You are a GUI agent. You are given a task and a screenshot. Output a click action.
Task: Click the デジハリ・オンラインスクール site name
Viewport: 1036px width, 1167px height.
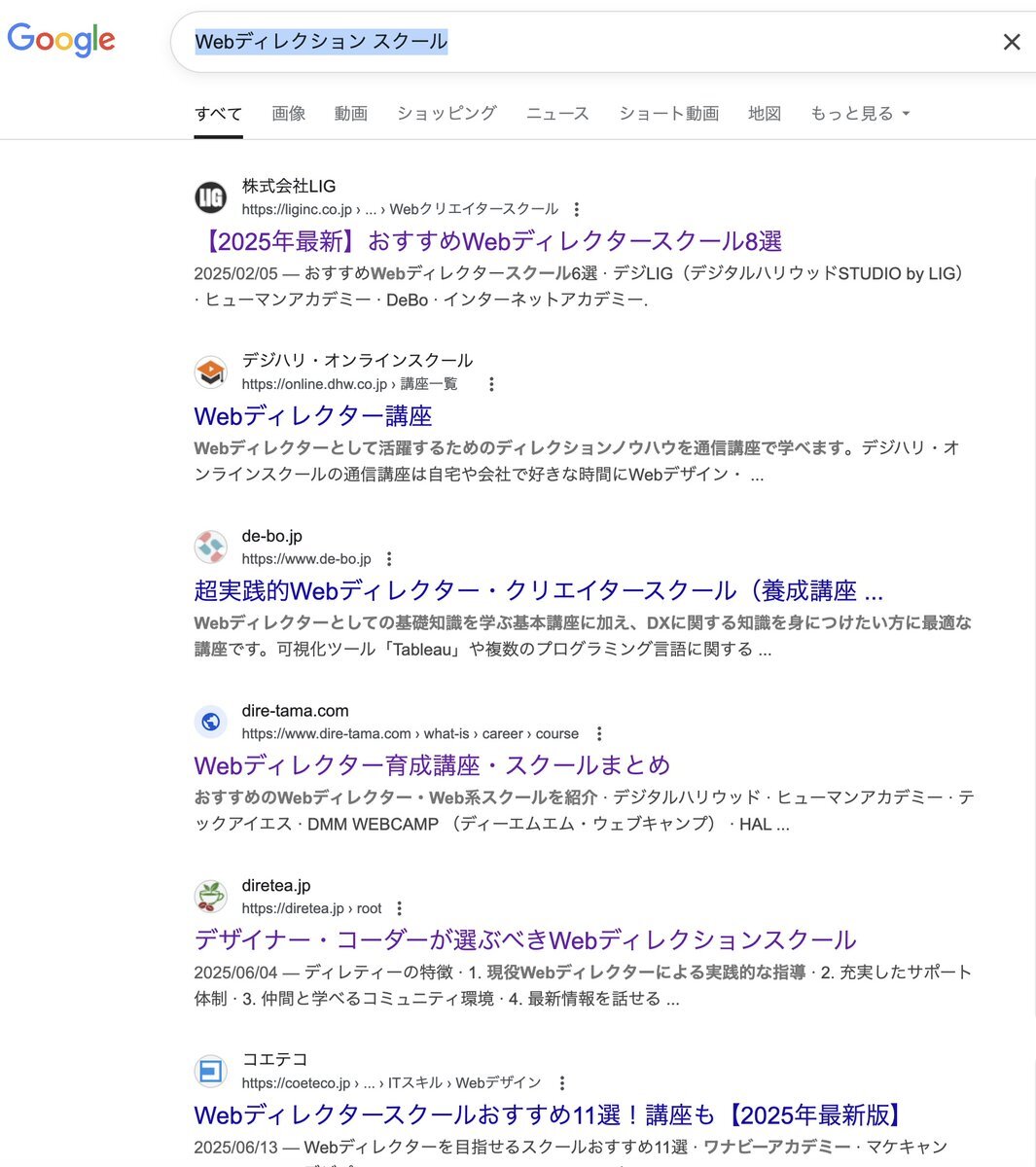pyautogui.click(x=358, y=361)
